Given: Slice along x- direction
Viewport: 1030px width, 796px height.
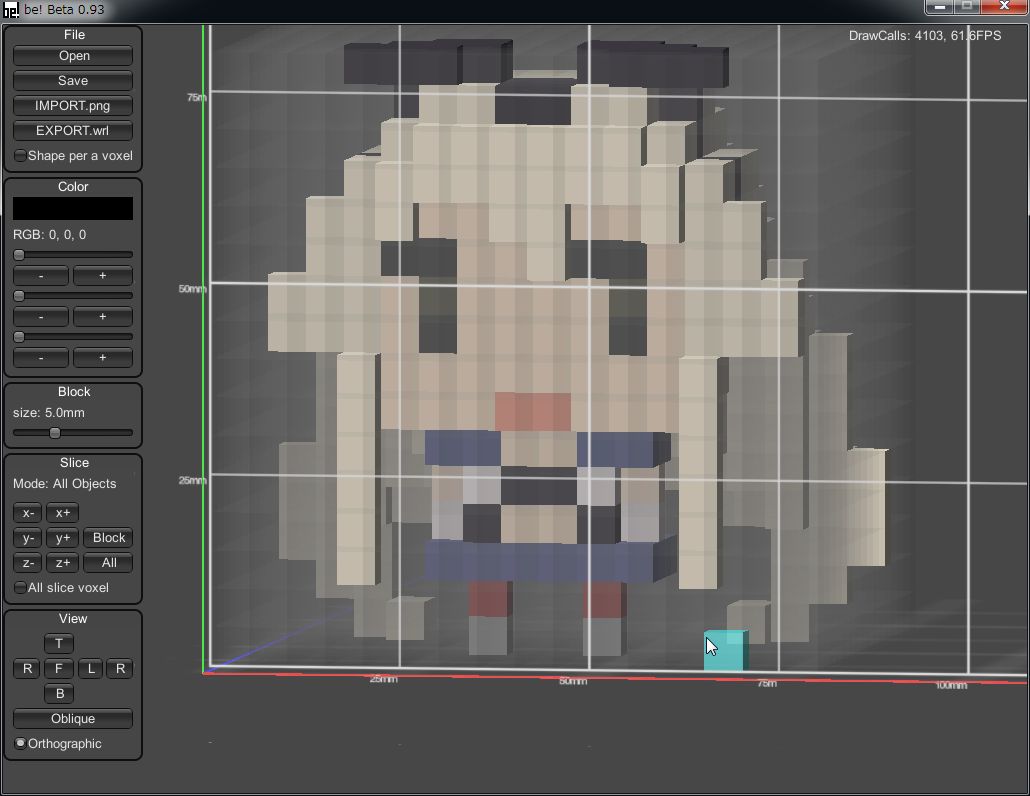Looking at the screenshot, I should (28, 513).
